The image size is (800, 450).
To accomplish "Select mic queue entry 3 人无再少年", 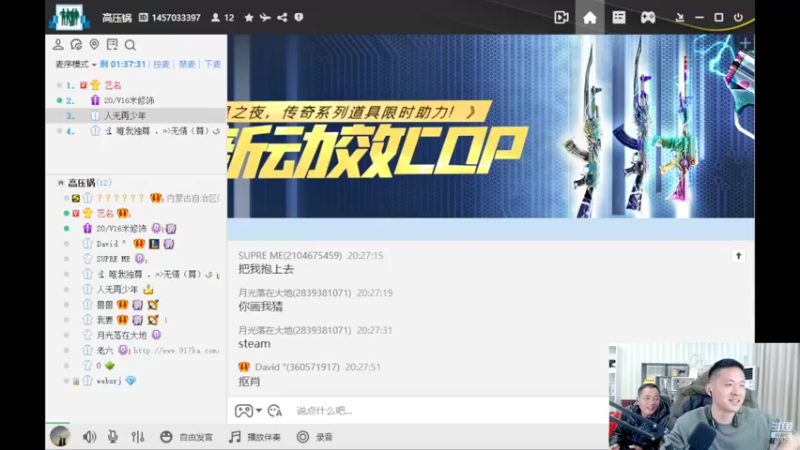I will 136,116.
